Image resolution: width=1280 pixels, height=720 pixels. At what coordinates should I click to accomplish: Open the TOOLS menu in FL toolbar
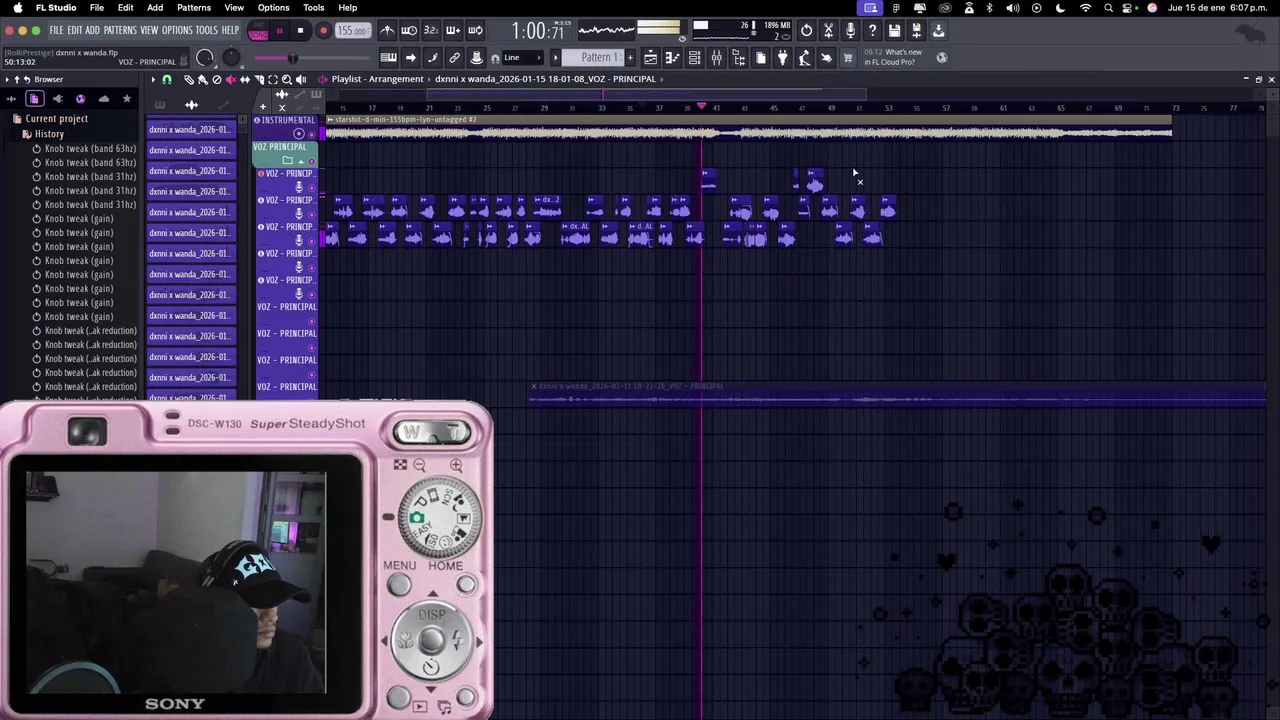(x=206, y=30)
